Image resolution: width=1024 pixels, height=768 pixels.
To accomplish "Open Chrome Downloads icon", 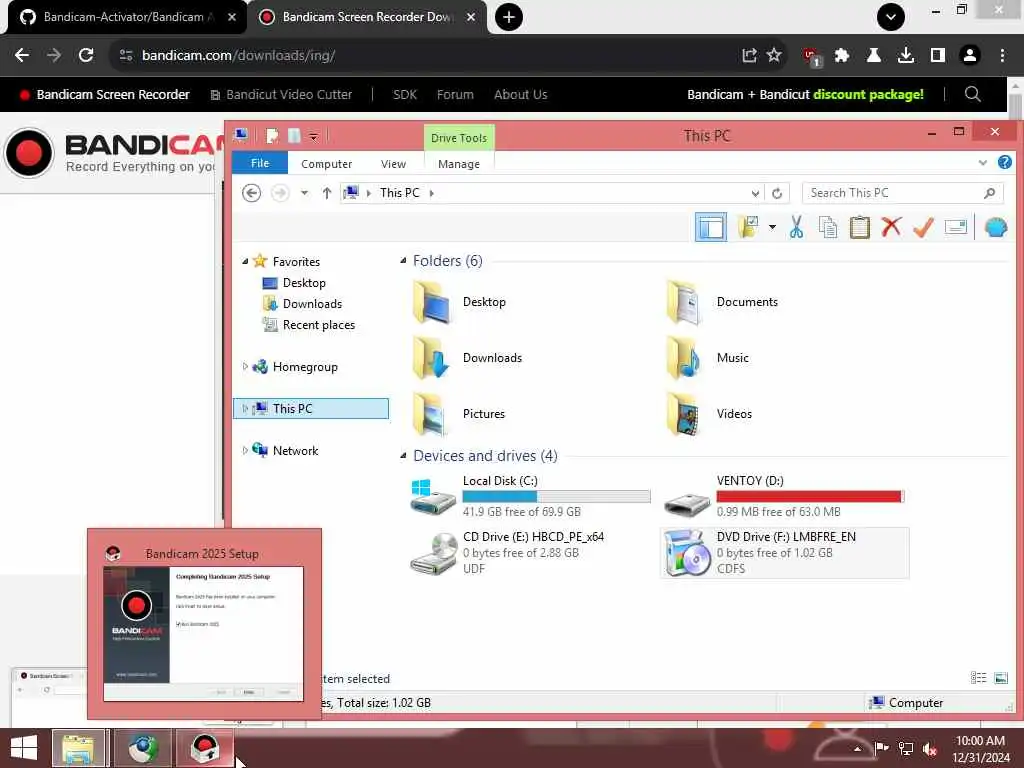I will (906, 56).
